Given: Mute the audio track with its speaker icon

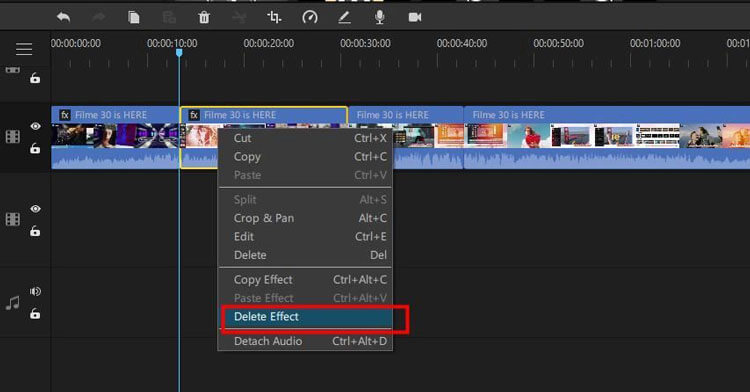Looking at the screenshot, I should point(35,291).
